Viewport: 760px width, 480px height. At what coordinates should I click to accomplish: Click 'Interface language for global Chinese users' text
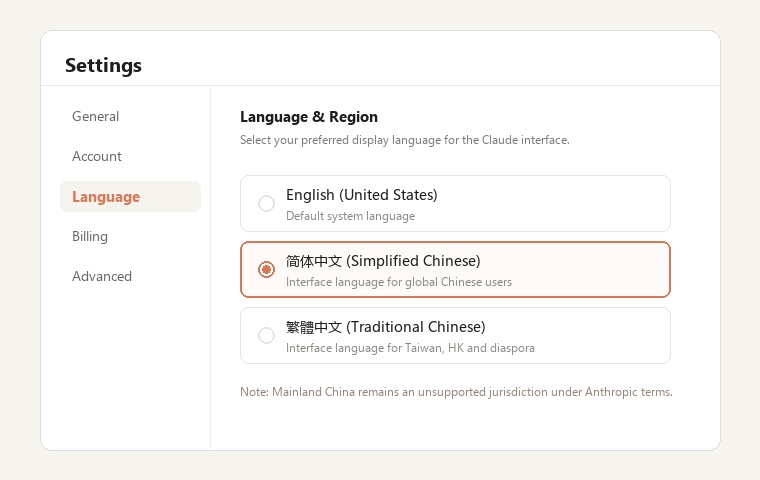coord(399,282)
